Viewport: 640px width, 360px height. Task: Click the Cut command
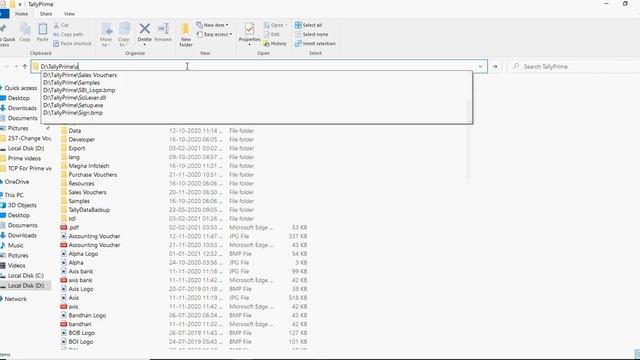[61, 25]
